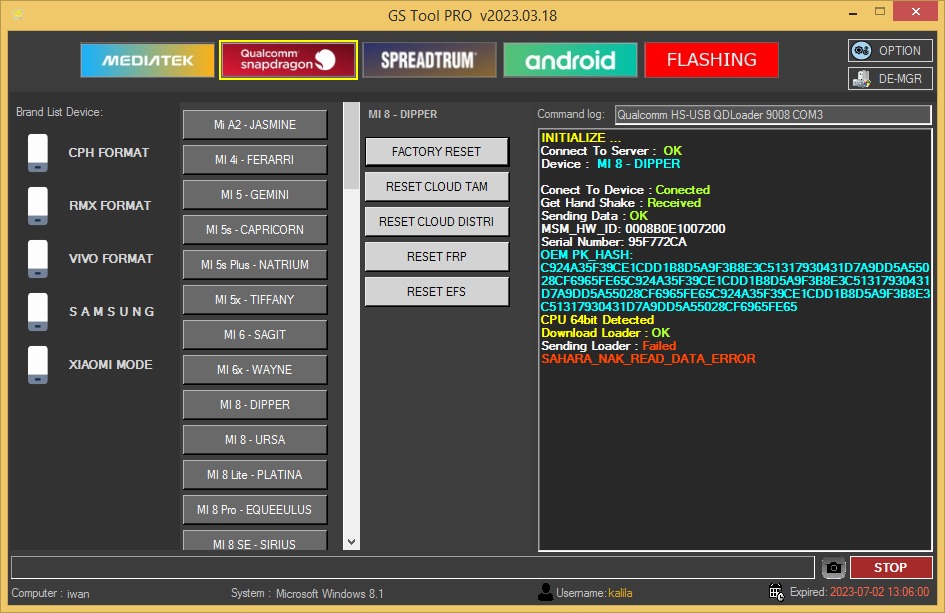This screenshot has width=945, height=613.
Task: Click the Qualcomm QDLoader COM3 port field
Action: [x=773, y=115]
